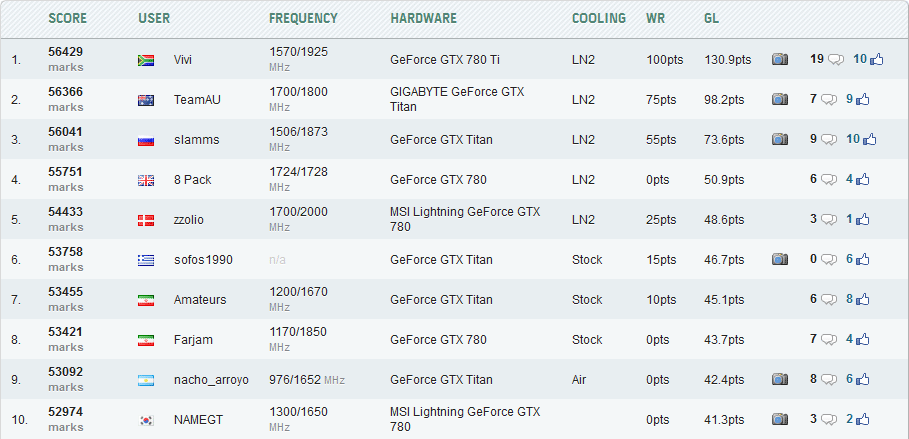Open comments bubble for zzolio
This screenshot has width=909, height=439.
[829, 220]
